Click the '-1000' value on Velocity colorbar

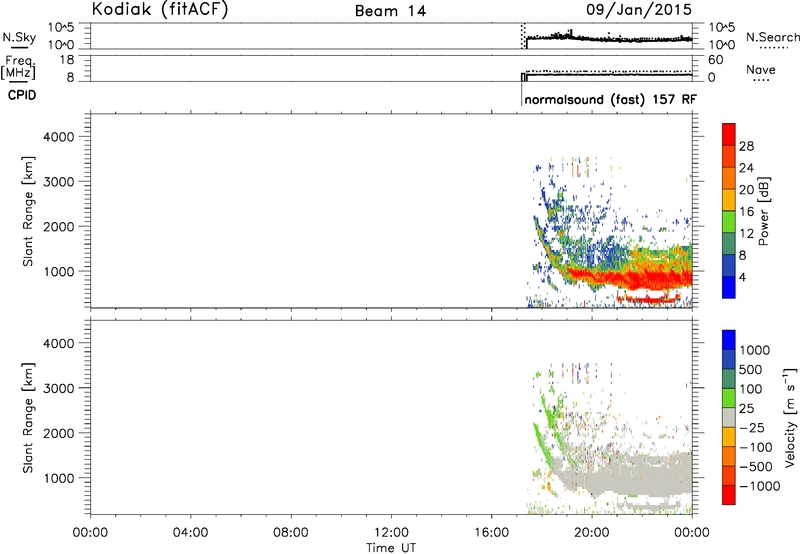point(760,486)
